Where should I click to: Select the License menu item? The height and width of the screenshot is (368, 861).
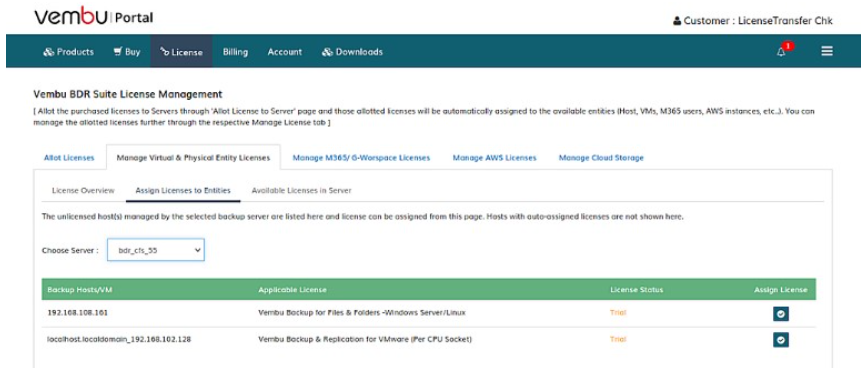tap(182, 52)
